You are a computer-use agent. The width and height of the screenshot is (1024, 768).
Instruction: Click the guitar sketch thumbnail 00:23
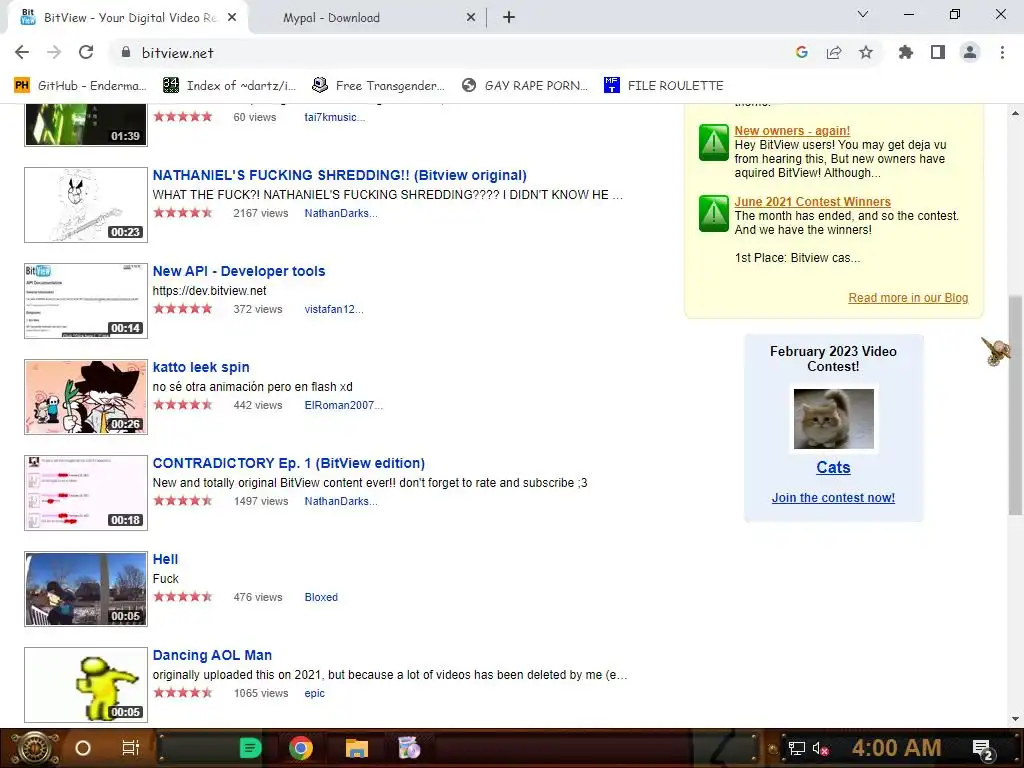pos(86,204)
